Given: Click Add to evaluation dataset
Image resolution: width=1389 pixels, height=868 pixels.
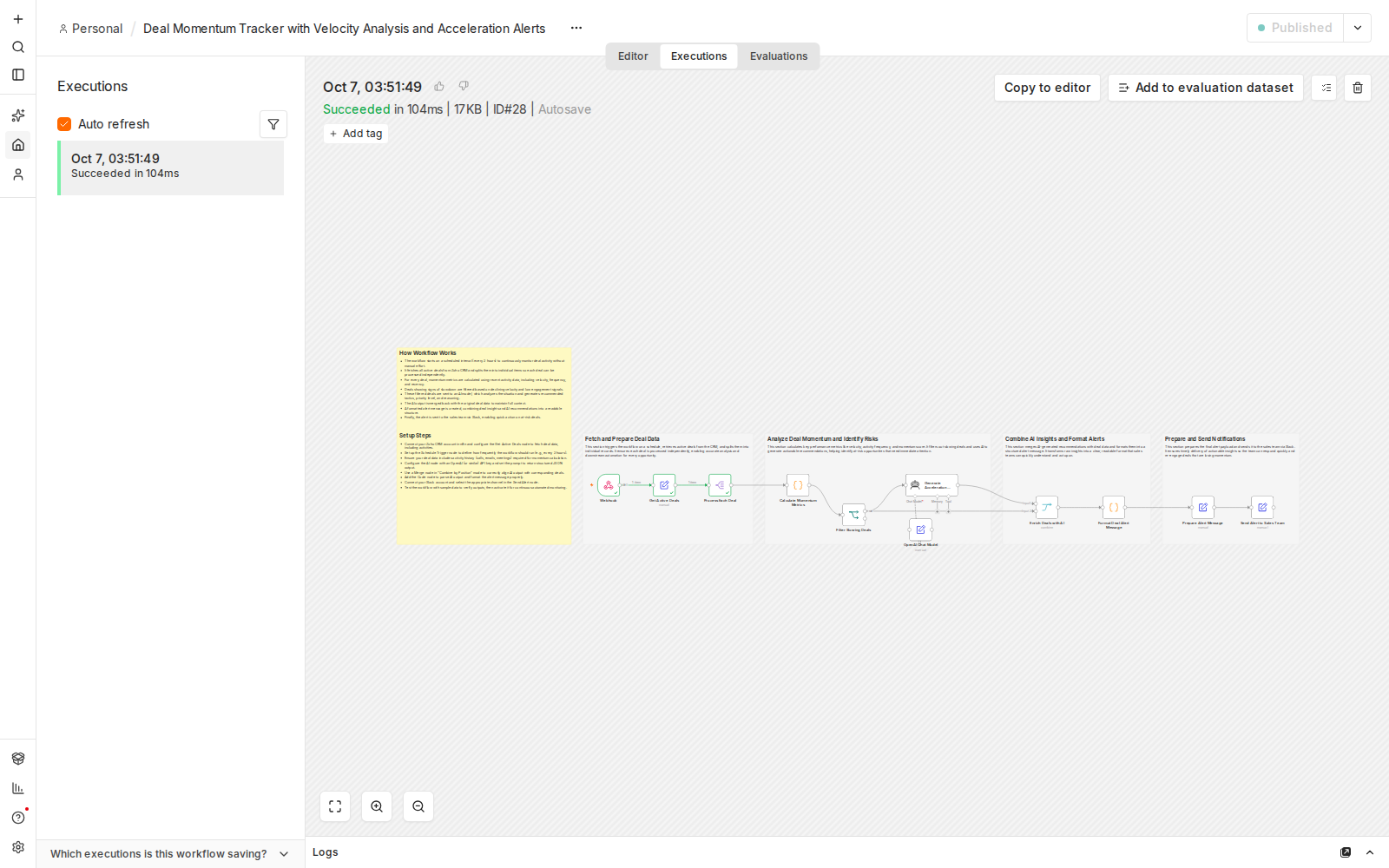Looking at the screenshot, I should pyautogui.click(x=1206, y=88).
